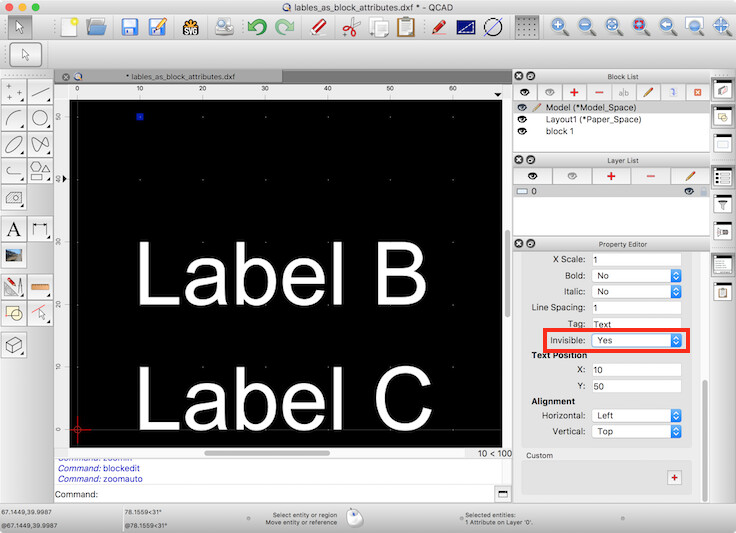This screenshot has height=533, width=736.
Task: Open ruler corner dropdown arrow
Action: tap(498, 95)
